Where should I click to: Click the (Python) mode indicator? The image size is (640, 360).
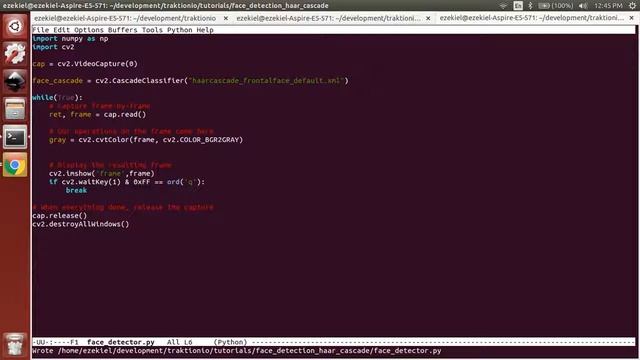click(230, 342)
